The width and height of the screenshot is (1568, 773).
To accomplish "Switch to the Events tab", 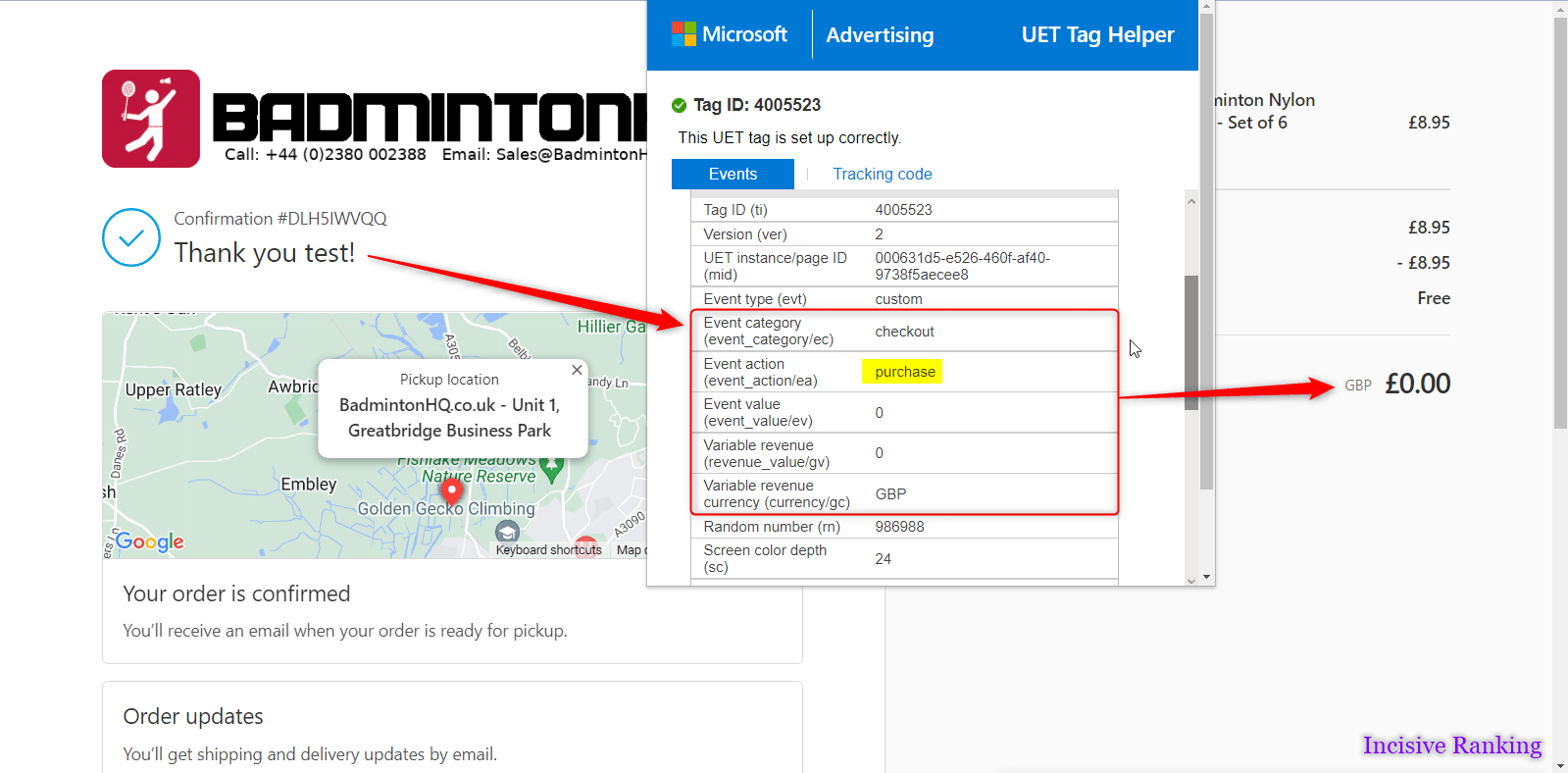I will point(733,174).
